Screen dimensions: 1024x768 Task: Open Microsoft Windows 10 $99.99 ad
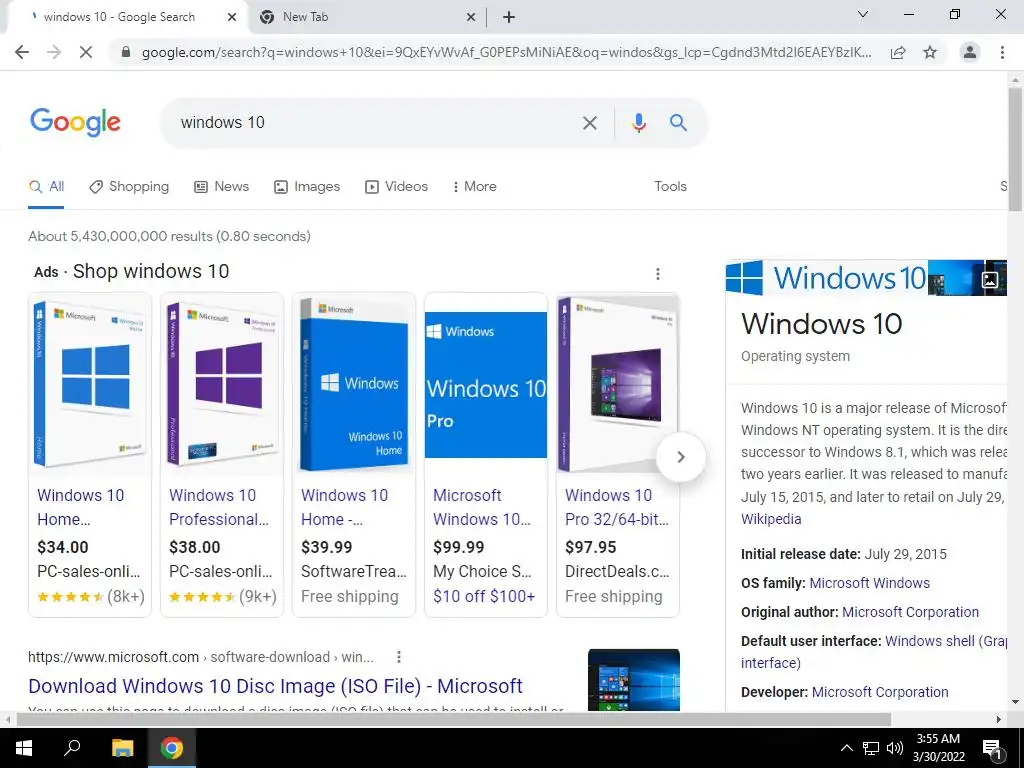486,455
